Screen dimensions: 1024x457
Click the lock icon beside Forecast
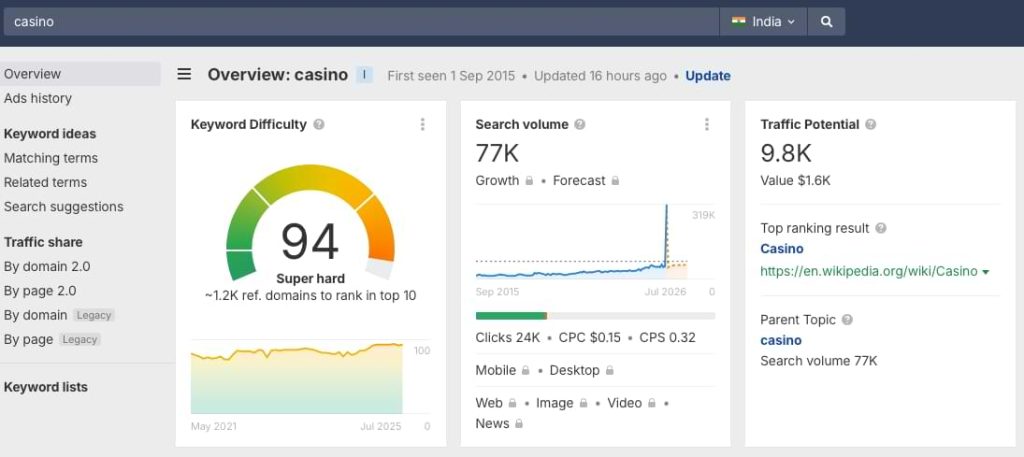coord(615,181)
